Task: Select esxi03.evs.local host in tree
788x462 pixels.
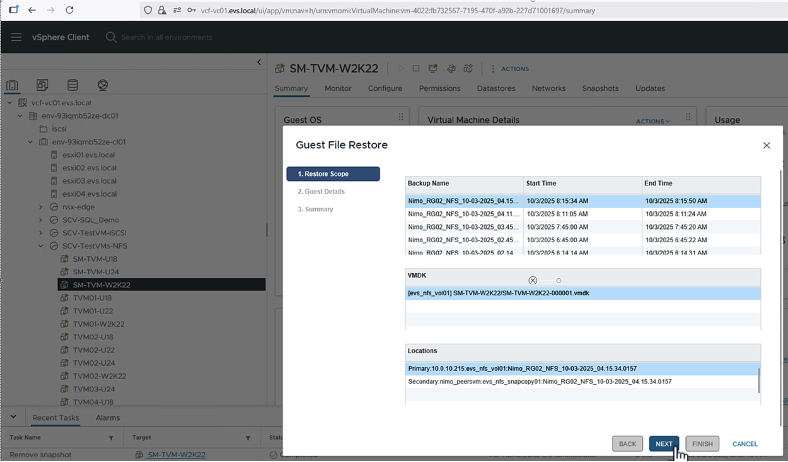Action: [x=89, y=181]
